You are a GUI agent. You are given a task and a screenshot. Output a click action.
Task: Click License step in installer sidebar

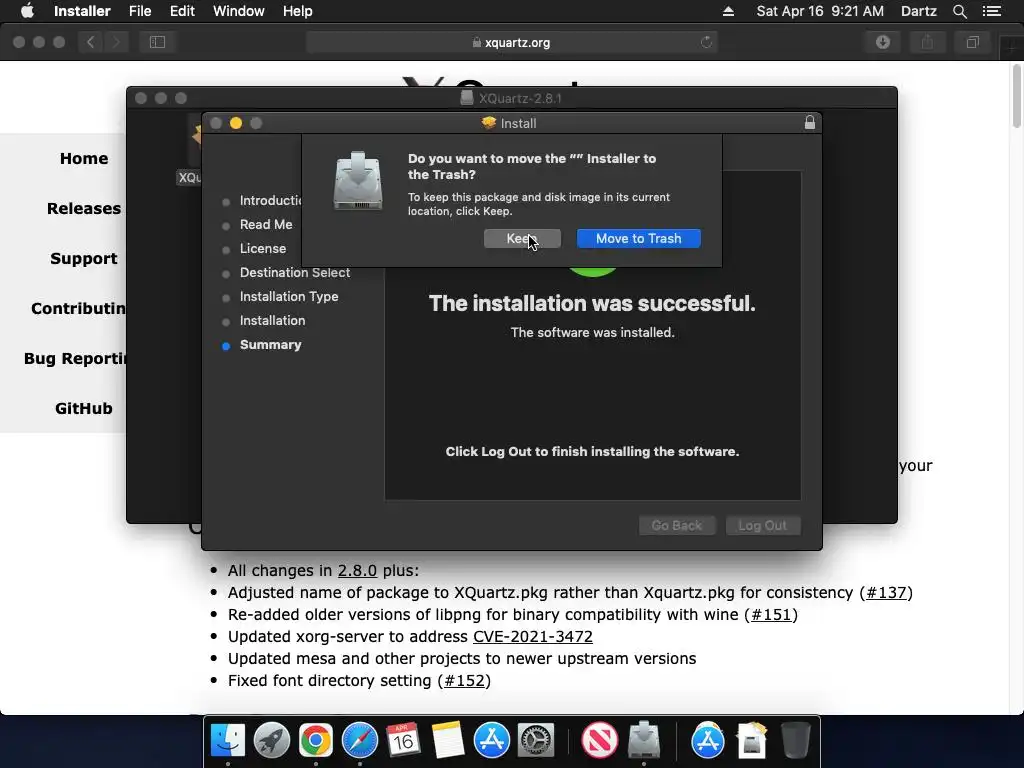click(263, 249)
